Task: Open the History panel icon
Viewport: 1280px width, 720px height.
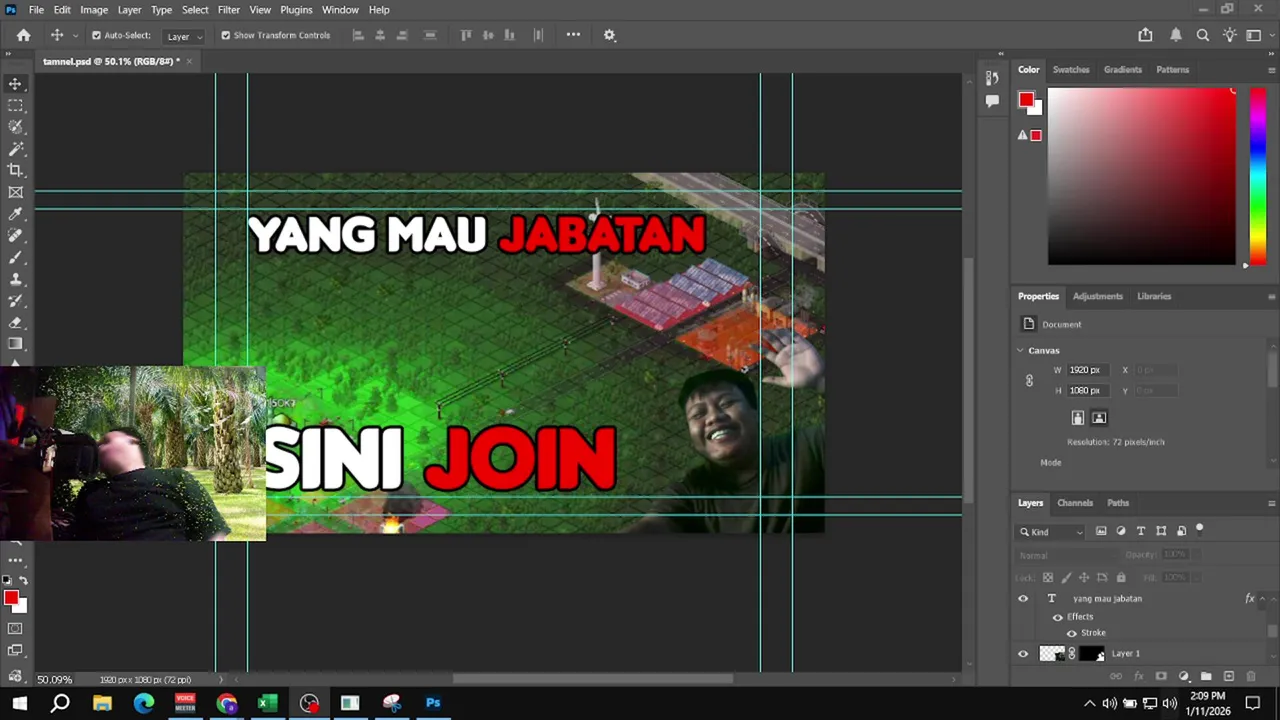Action: point(992,78)
